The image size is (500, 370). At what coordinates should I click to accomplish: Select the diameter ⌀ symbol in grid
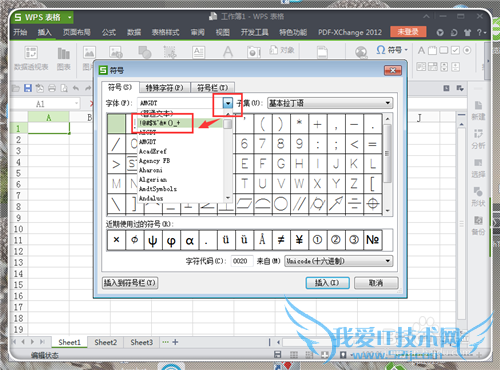click(x=318, y=203)
